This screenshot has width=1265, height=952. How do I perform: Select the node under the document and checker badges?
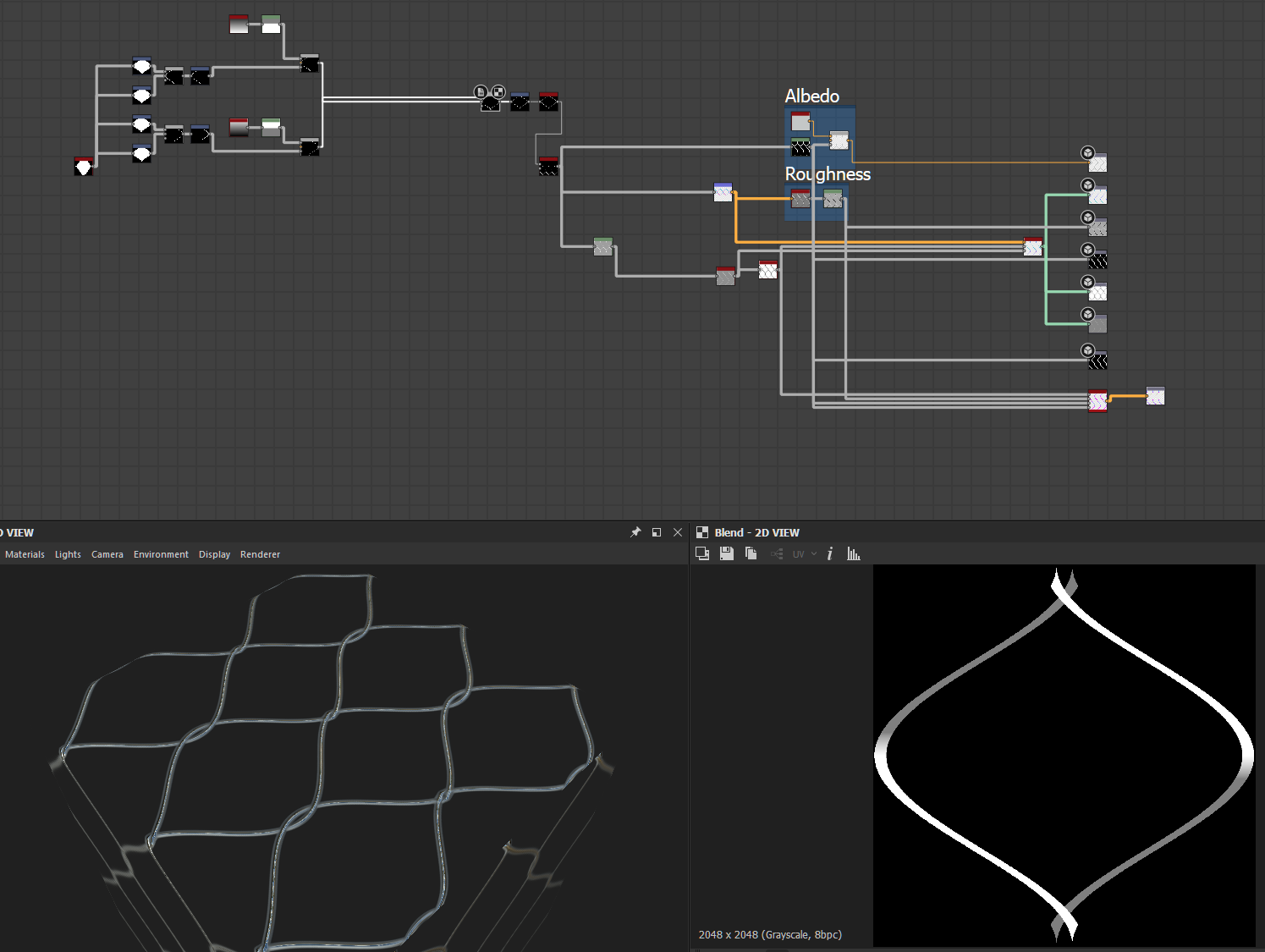click(491, 103)
